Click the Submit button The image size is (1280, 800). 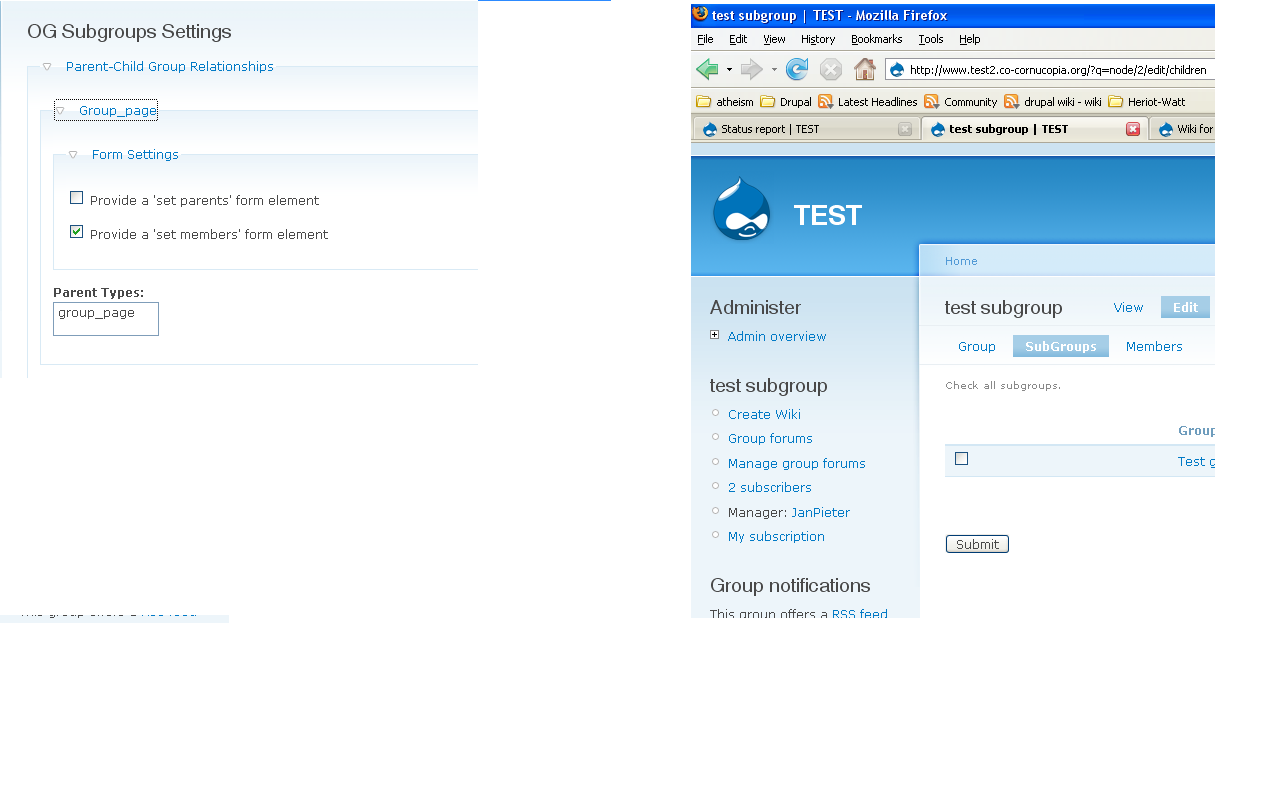point(977,544)
